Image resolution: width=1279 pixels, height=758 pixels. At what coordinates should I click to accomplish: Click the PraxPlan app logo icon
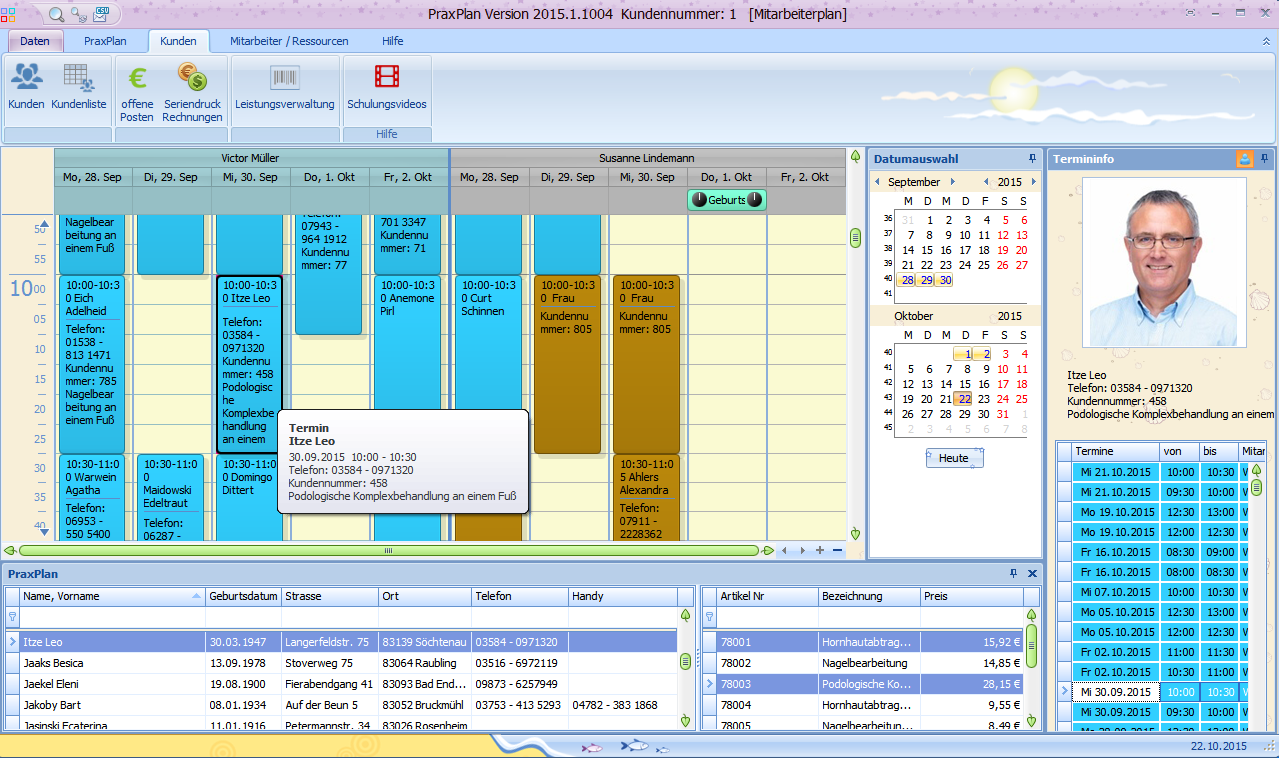click(9, 14)
